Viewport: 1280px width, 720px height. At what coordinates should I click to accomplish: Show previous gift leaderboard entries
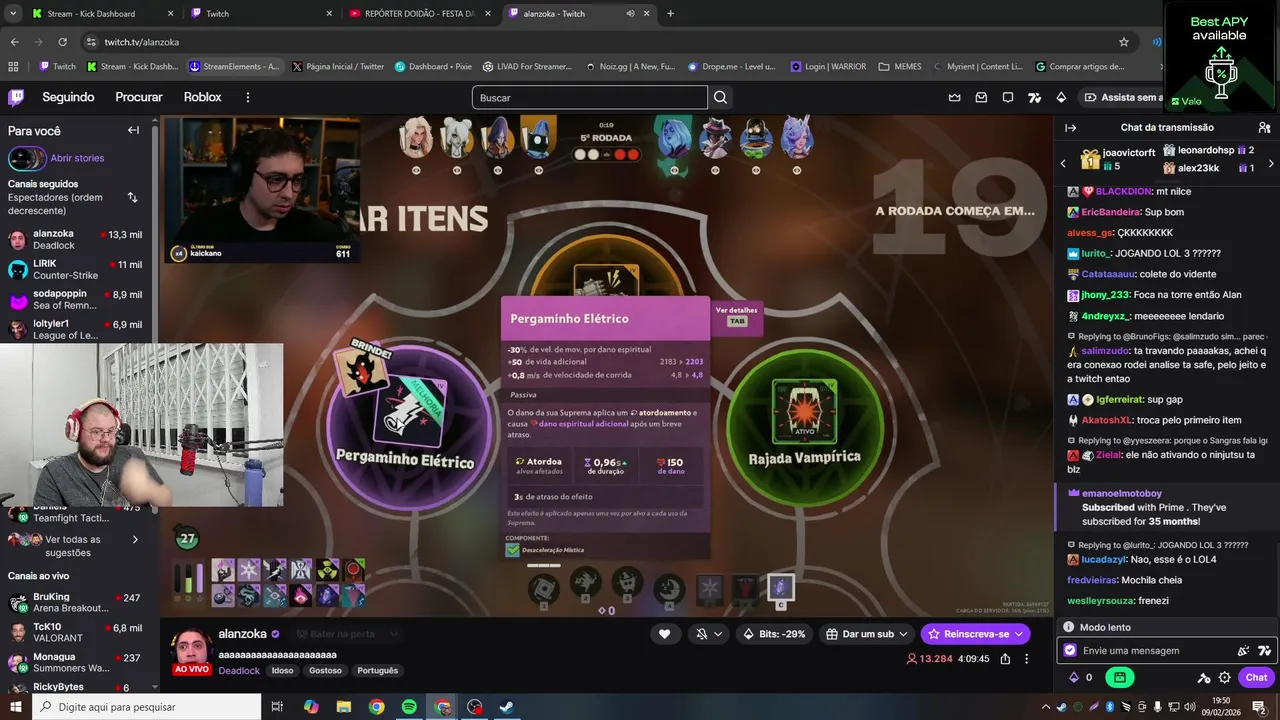point(1063,163)
